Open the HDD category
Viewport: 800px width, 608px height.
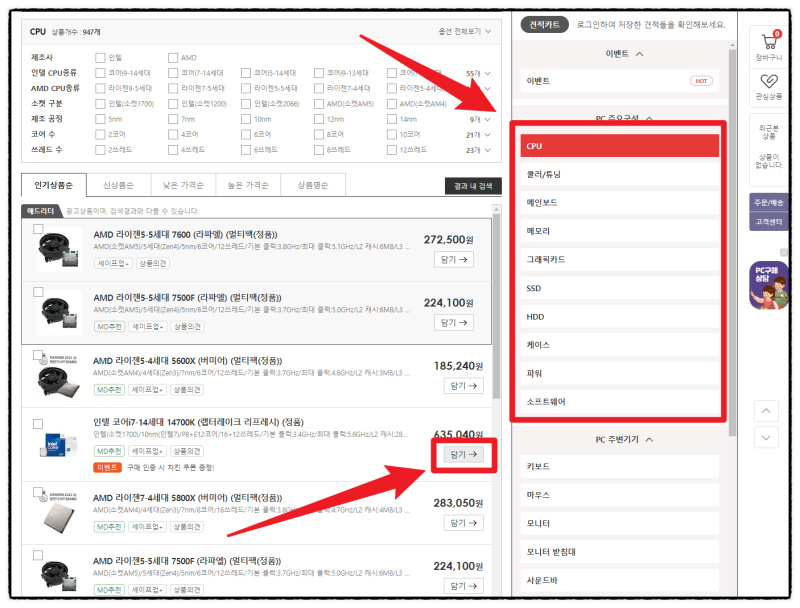click(x=619, y=317)
